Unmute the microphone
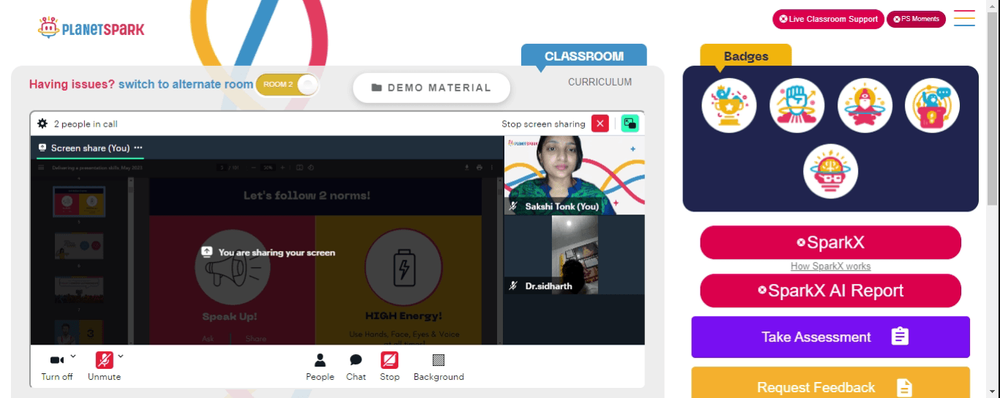This screenshot has height=398, width=1000. coord(104,367)
